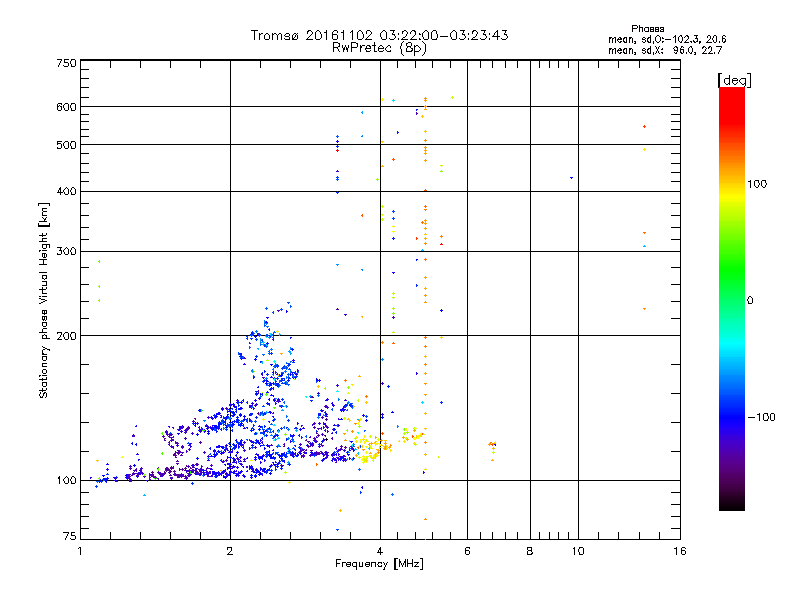Click the plot title "Tromsø 20161102 03:22:00-03:23:43"
800x600 pixels.
(380, 35)
